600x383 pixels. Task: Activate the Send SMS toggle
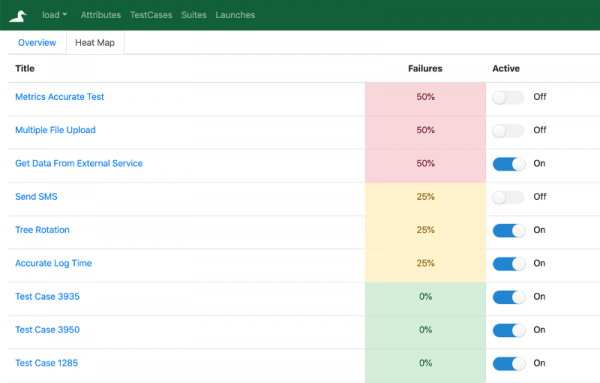(508, 197)
